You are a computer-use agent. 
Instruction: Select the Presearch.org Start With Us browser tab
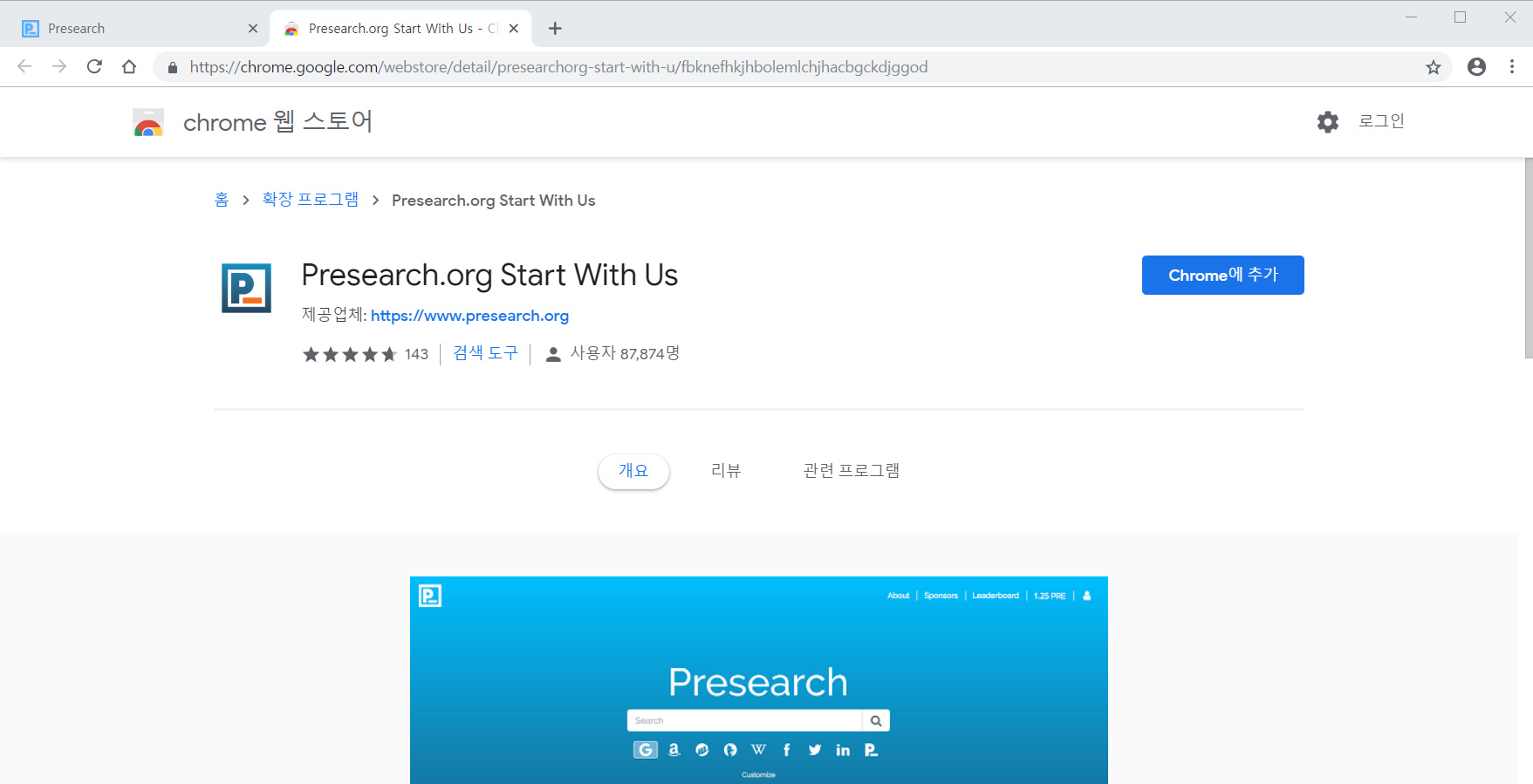[400, 29]
